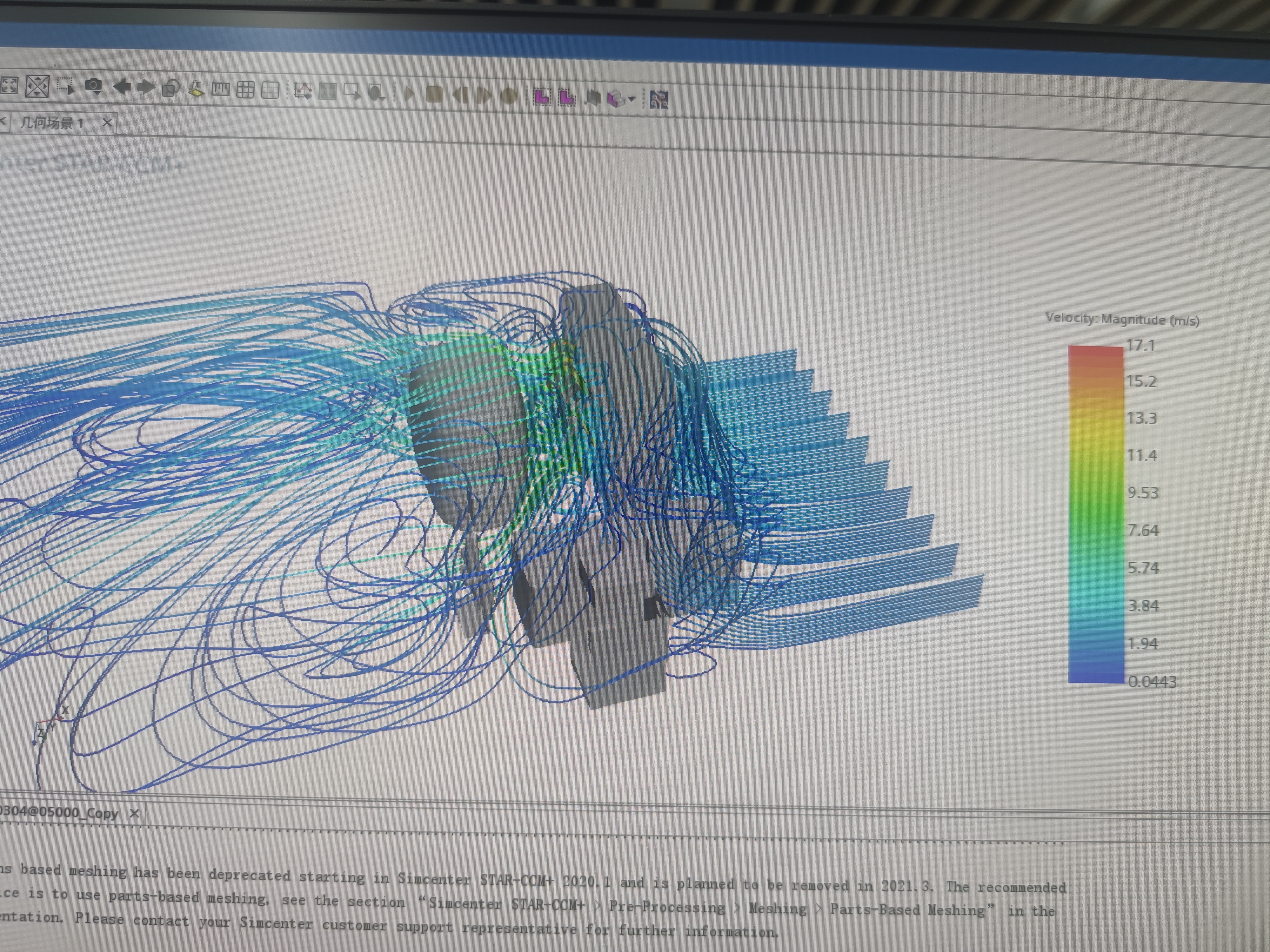
Task: Click the first magenta L-shaped part icon
Action: [542, 96]
